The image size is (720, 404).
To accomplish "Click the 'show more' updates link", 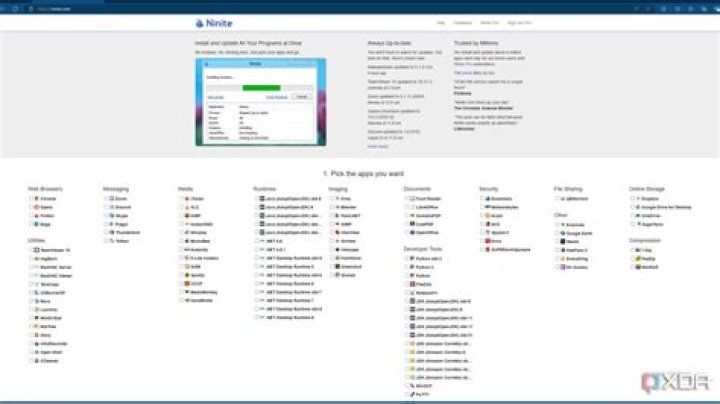I will pyautogui.click(x=377, y=146).
